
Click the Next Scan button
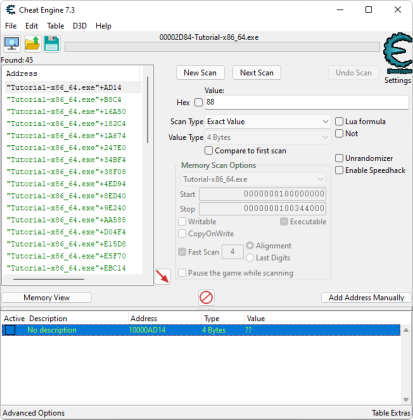257,73
